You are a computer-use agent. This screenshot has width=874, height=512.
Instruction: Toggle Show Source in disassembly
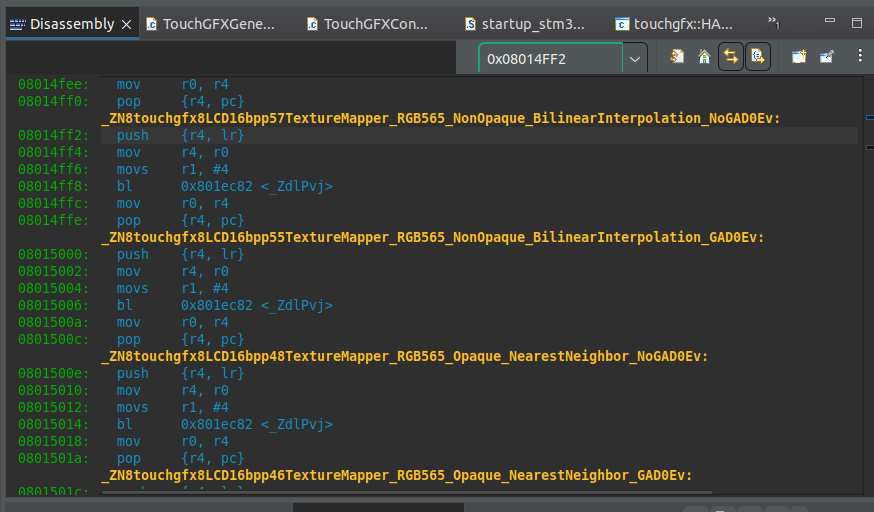tap(758, 57)
